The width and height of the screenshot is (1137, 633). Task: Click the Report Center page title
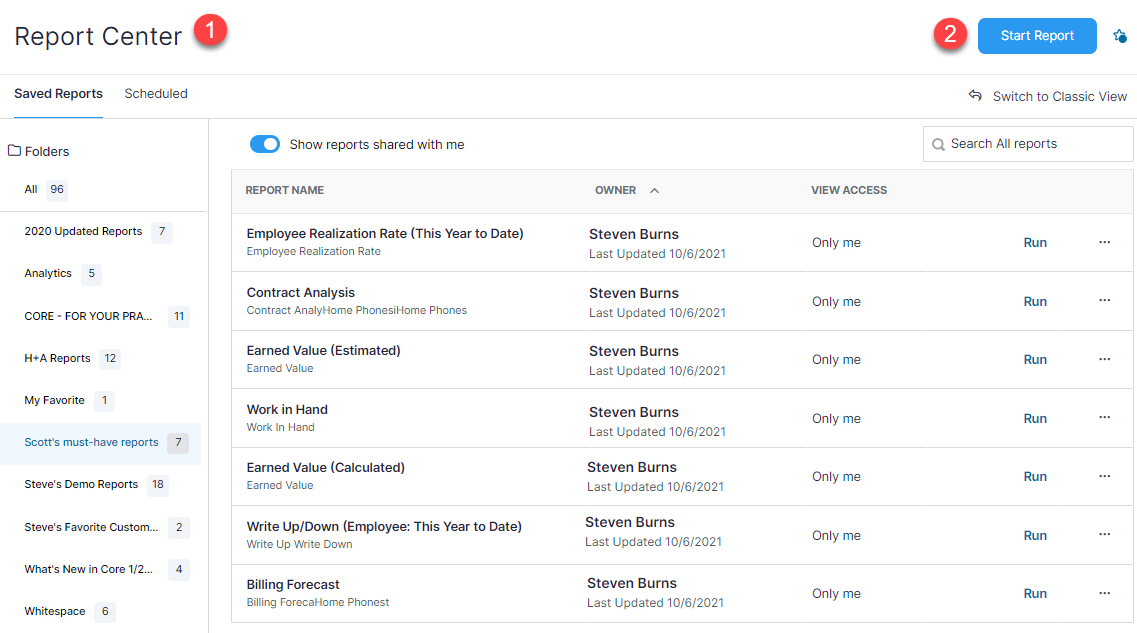(98, 36)
